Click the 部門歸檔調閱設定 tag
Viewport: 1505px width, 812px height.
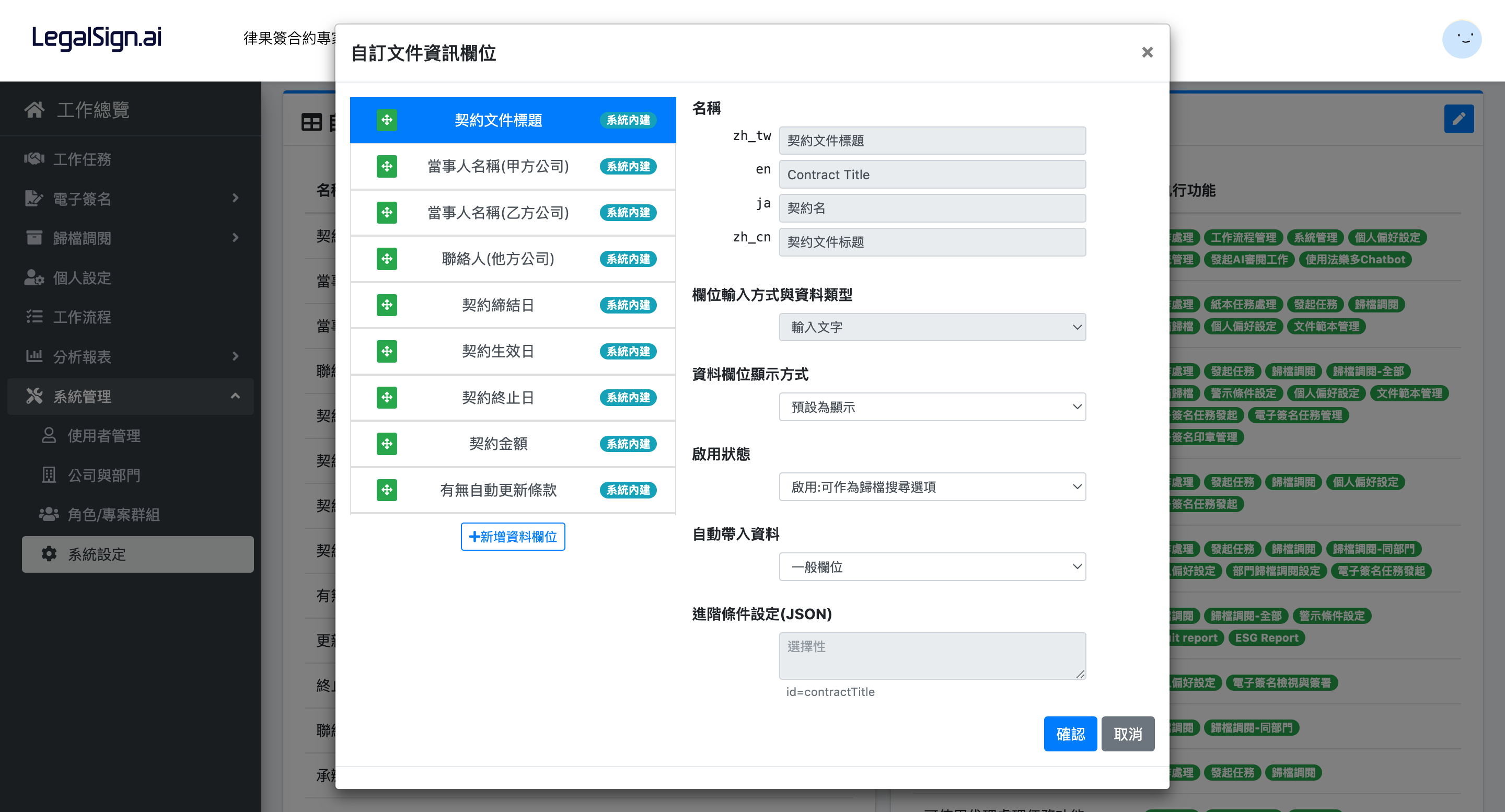(x=1276, y=571)
